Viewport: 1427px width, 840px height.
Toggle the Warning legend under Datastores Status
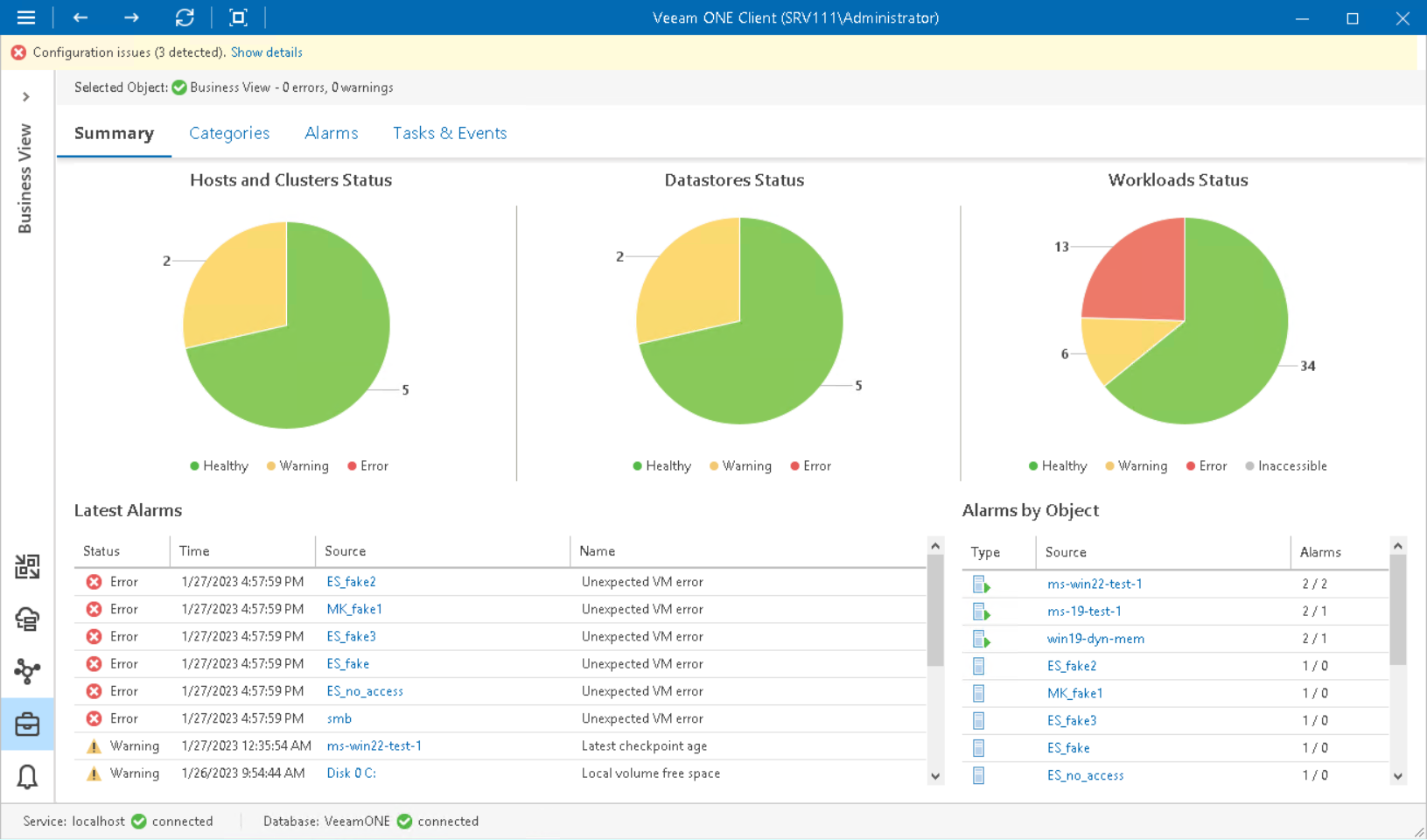coord(739,465)
